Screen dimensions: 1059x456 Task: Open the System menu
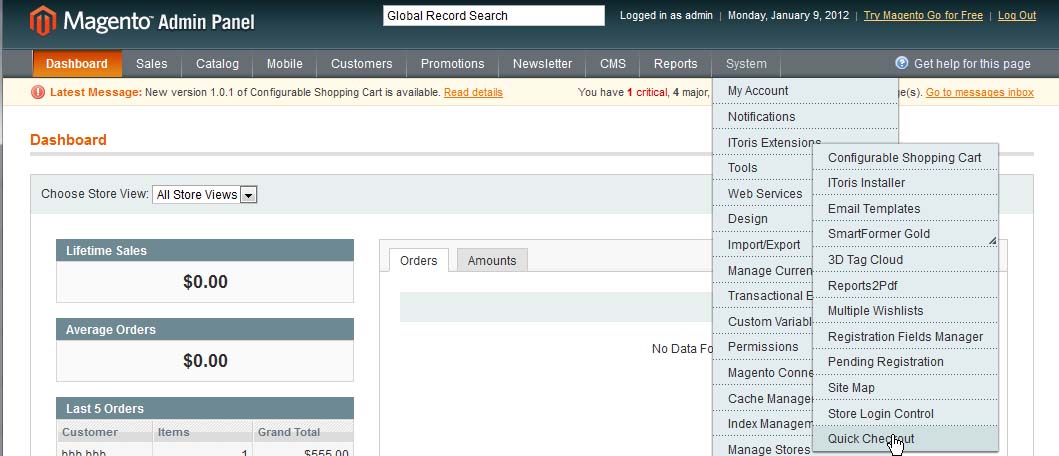tap(746, 64)
